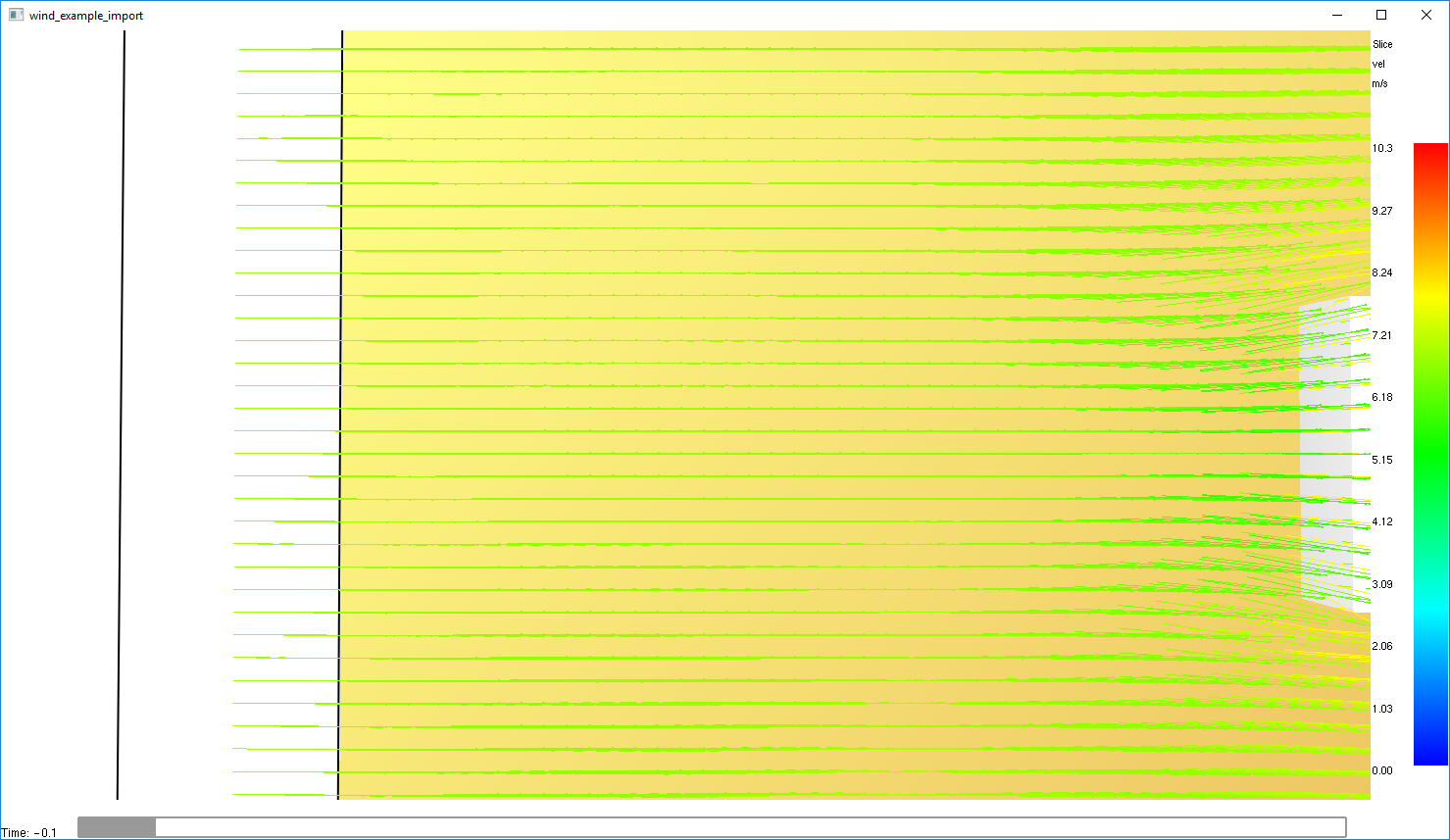Click the window title text "wind_example_import"

tap(86, 15)
